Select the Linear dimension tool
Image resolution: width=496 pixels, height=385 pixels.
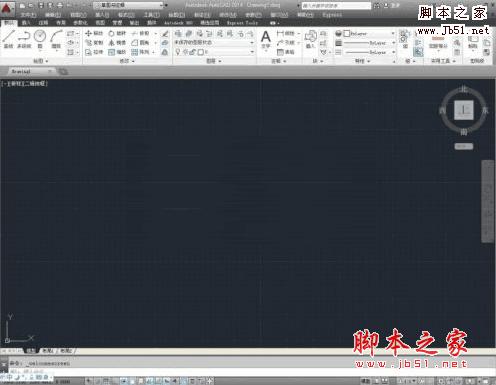[x=286, y=33]
